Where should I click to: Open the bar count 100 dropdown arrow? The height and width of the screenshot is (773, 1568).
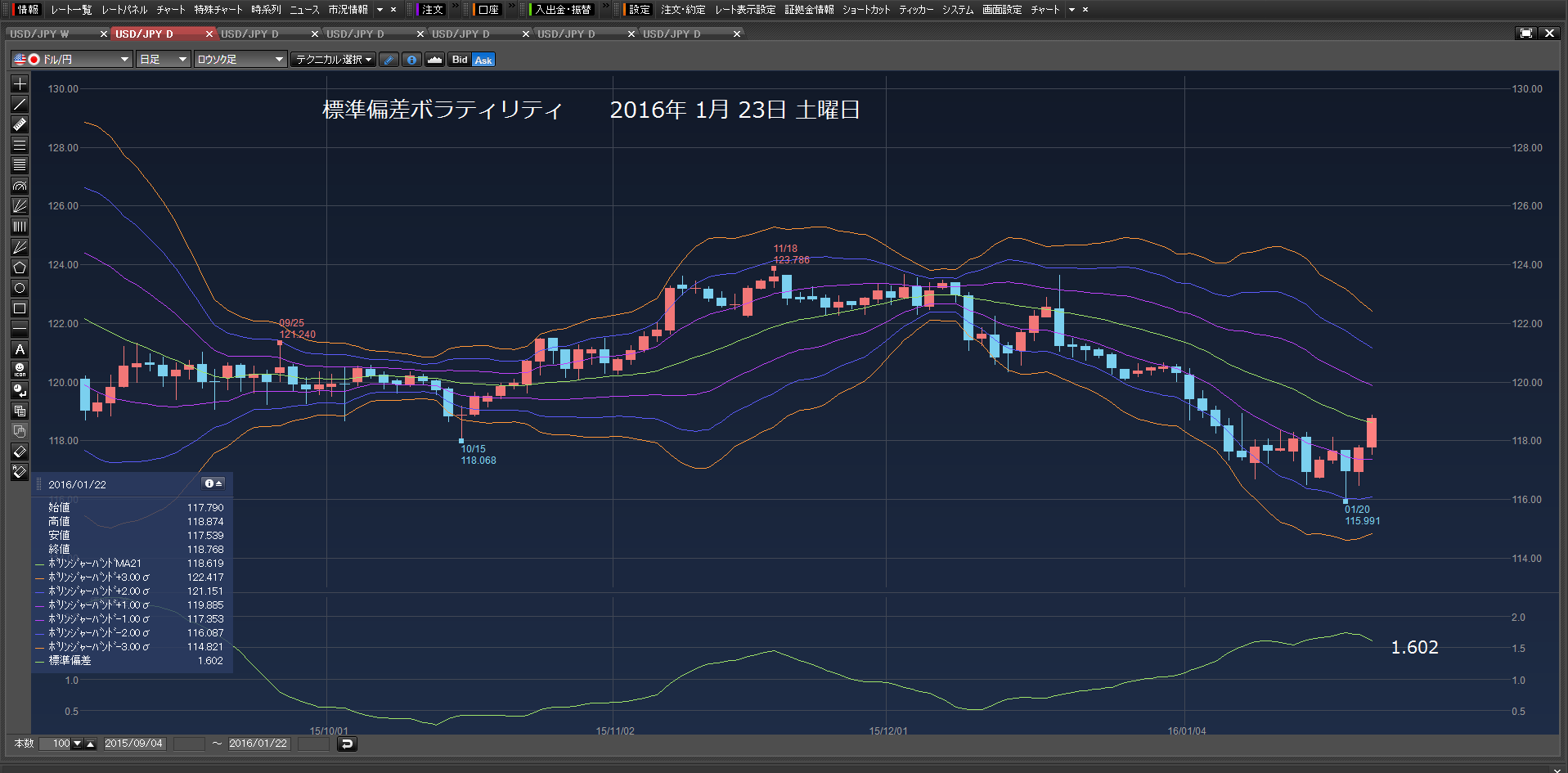[x=78, y=744]
